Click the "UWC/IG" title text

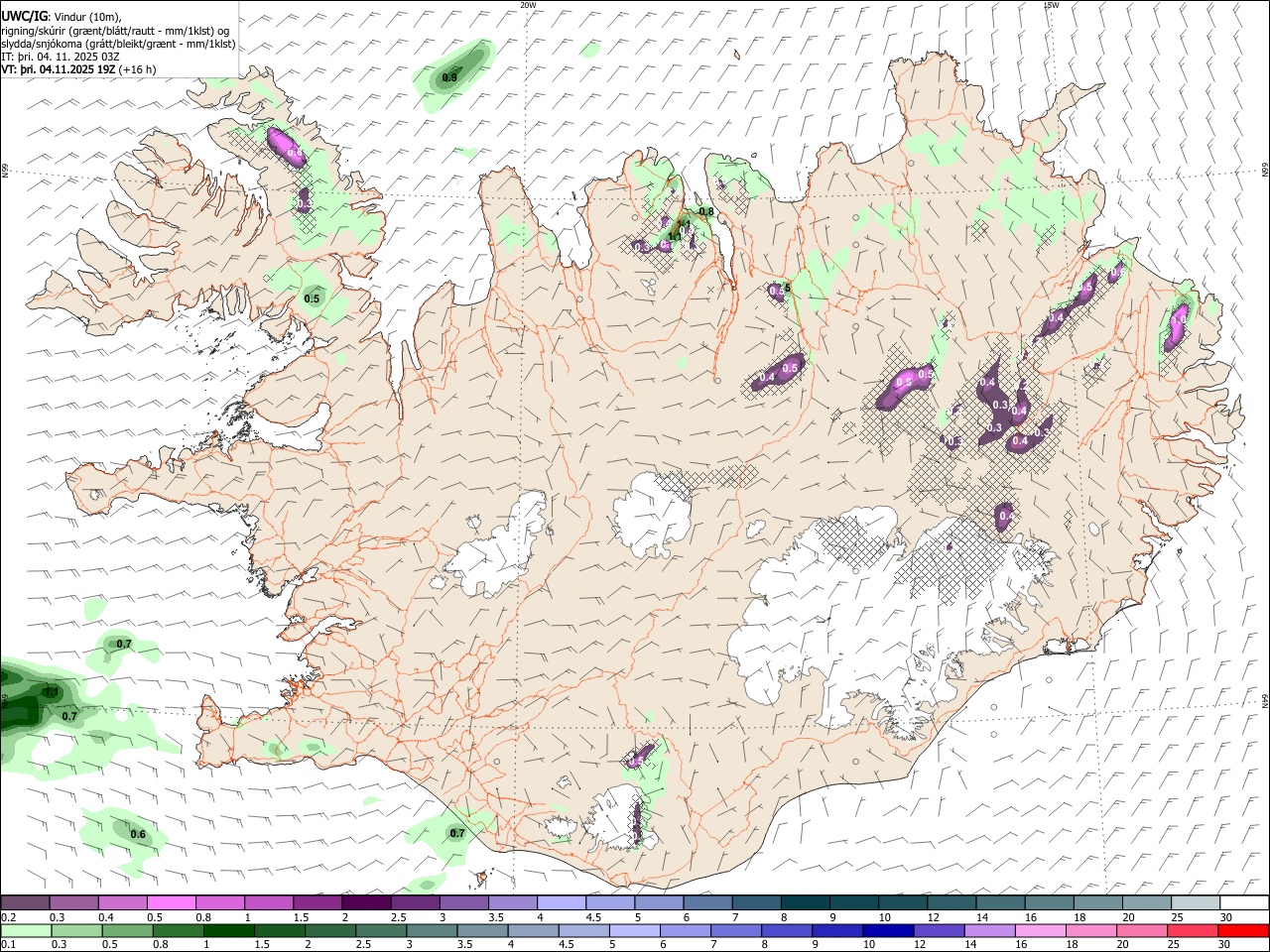pyautogui.click(x=23, y=17)
